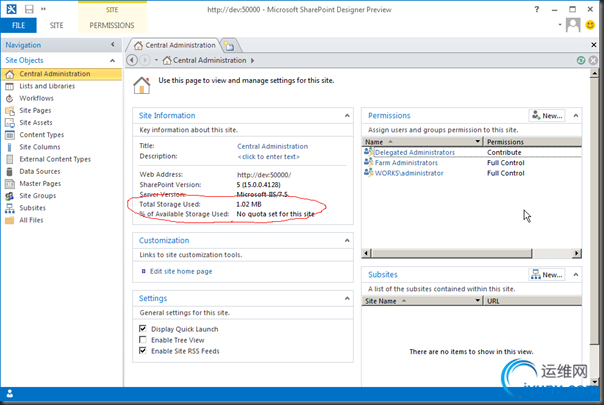Open ribbon display options arrow
Image resolution: width=604 pixels, height=405 pixels.
click(x=560, y=25)
